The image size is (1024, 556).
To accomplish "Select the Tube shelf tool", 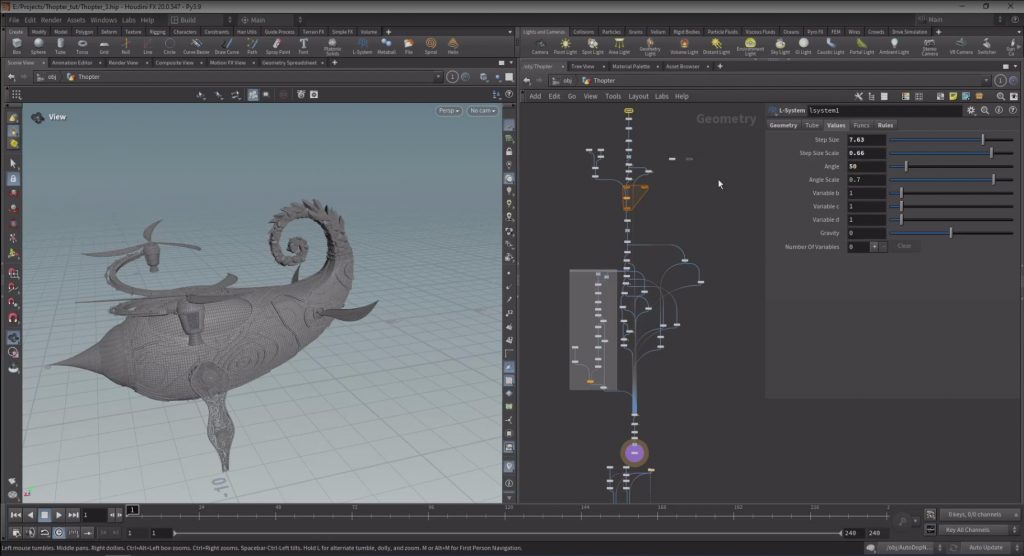I will pyautogui.click(x=60, y=46).
